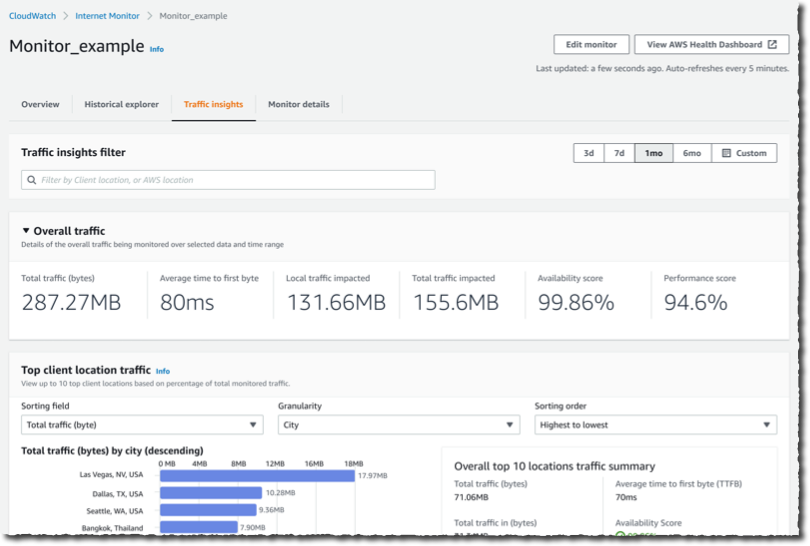
Task: Open the Sorting order dropdown
Action: pos(655,425)
